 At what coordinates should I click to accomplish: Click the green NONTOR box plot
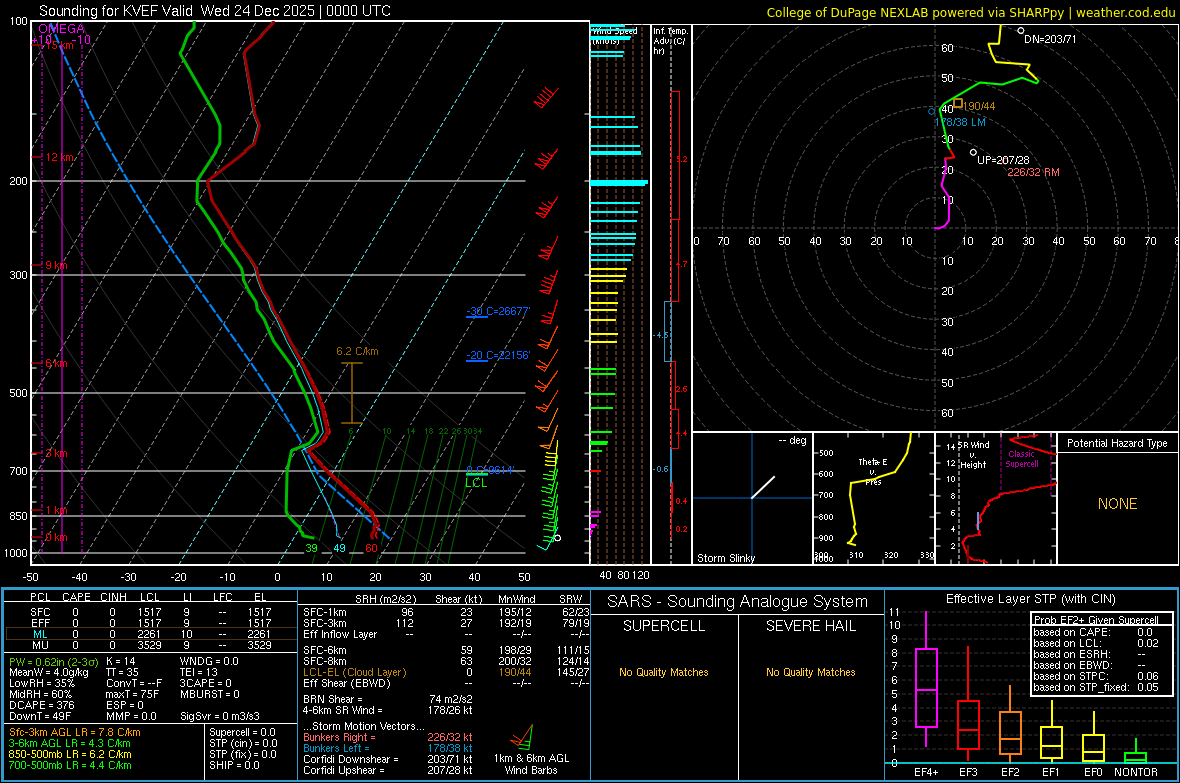(x=1136, y=757)
